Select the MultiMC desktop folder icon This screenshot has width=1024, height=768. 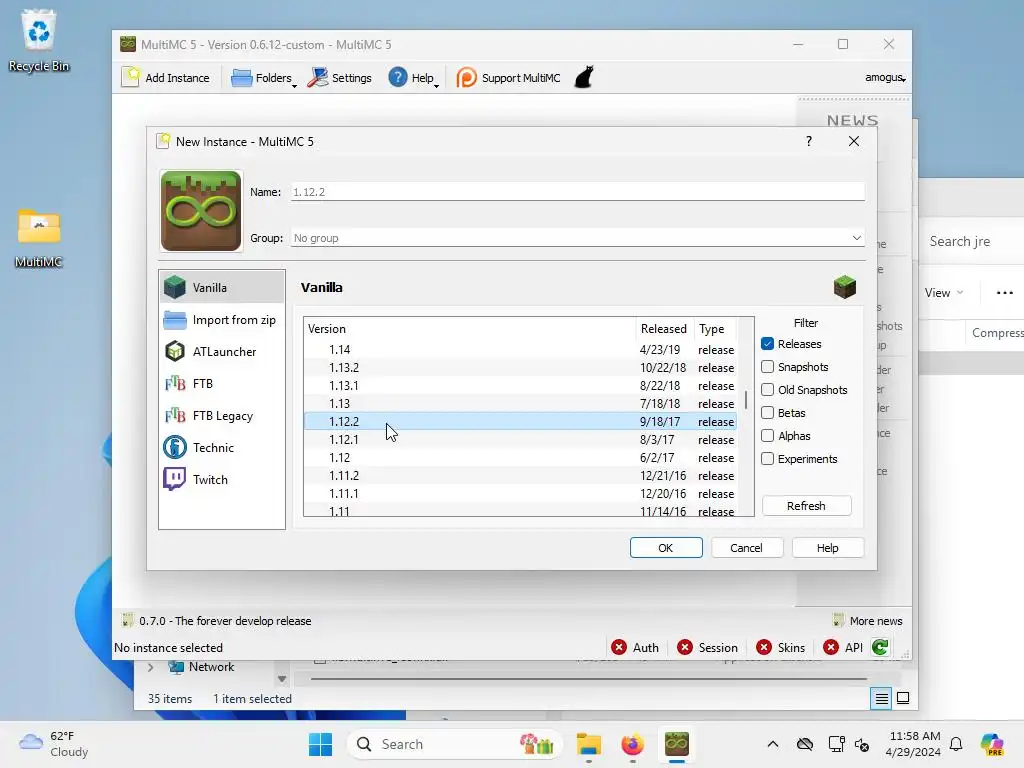(x=39, y=238)
